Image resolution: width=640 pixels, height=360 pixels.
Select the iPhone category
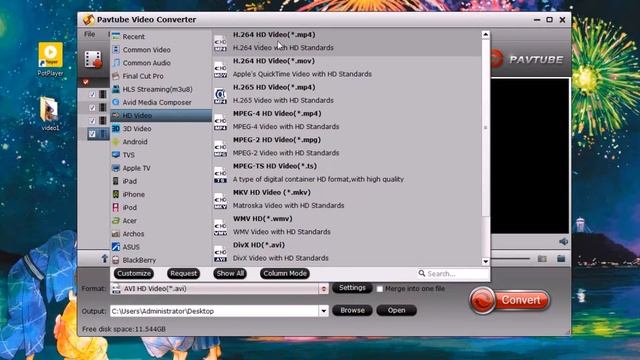(x=161, y=194)
